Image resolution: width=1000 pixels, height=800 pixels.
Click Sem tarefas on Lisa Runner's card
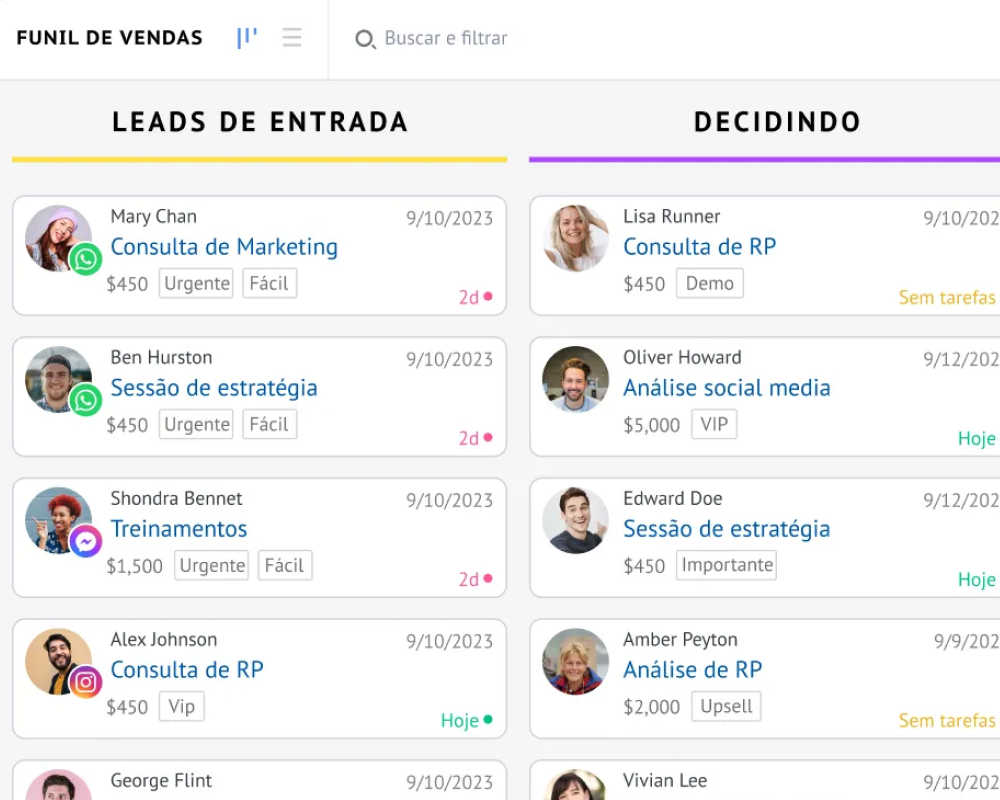(947, 297)
